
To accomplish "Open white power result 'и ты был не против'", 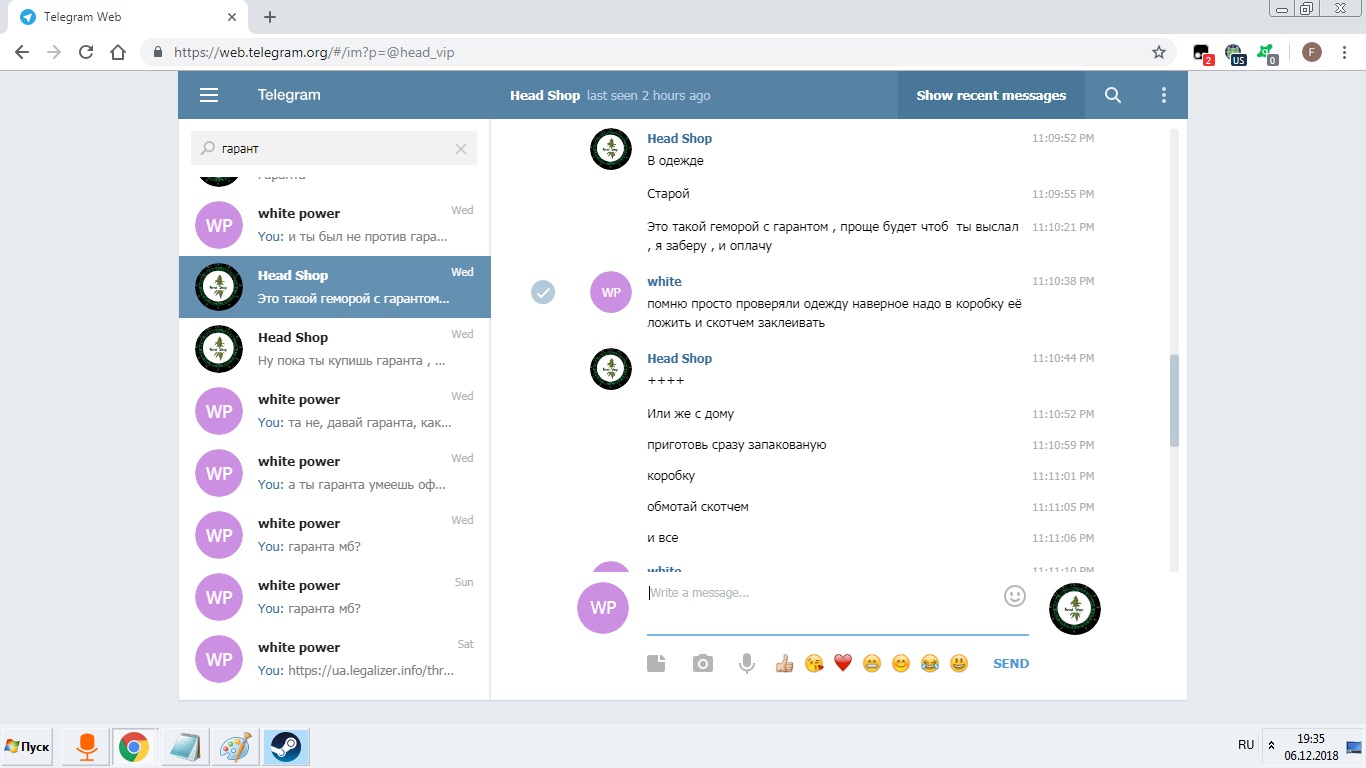I will click(335, 225).
